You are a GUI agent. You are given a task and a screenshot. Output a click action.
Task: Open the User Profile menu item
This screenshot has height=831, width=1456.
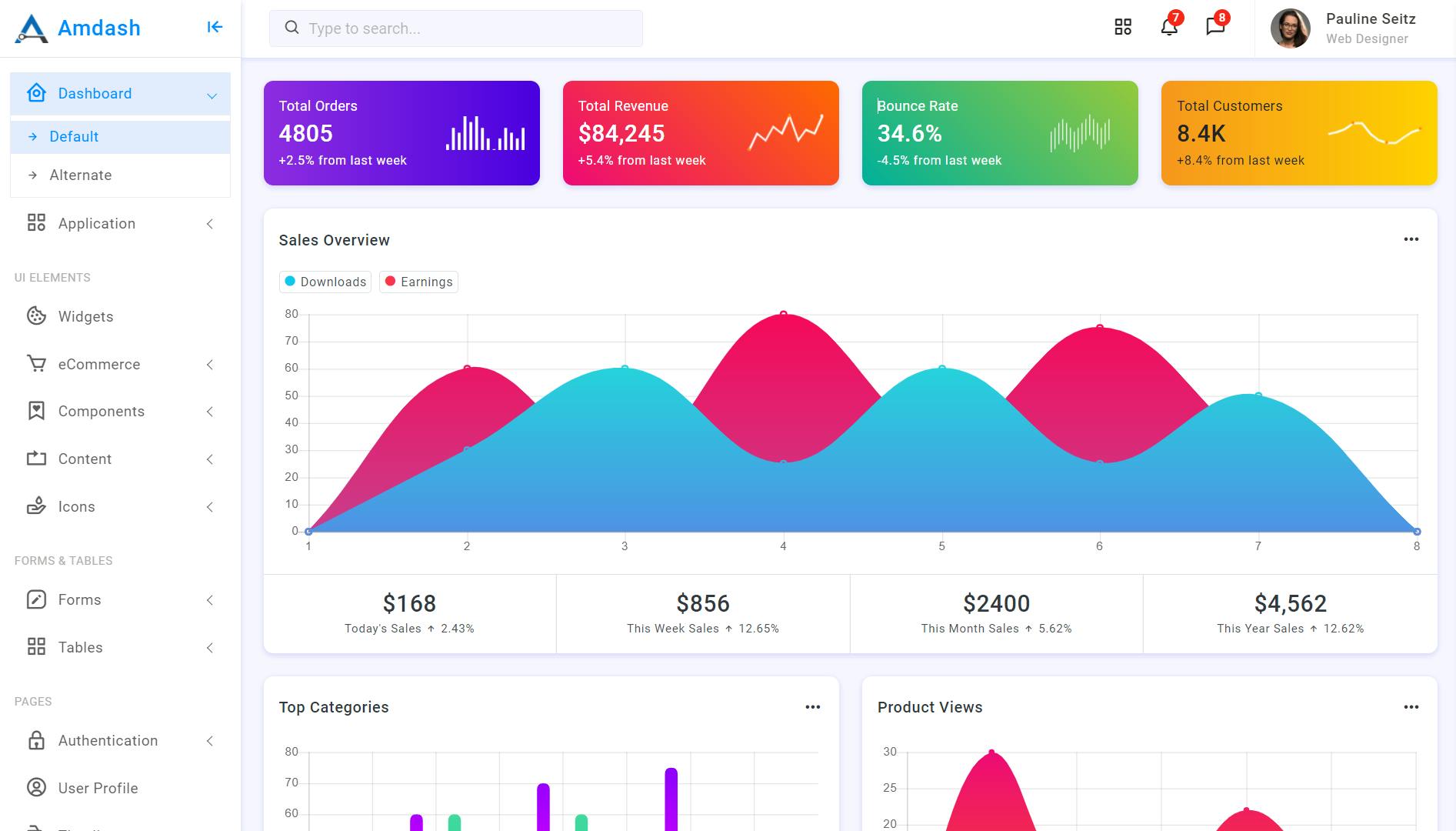pyautogui.click(x=120, y=788)
